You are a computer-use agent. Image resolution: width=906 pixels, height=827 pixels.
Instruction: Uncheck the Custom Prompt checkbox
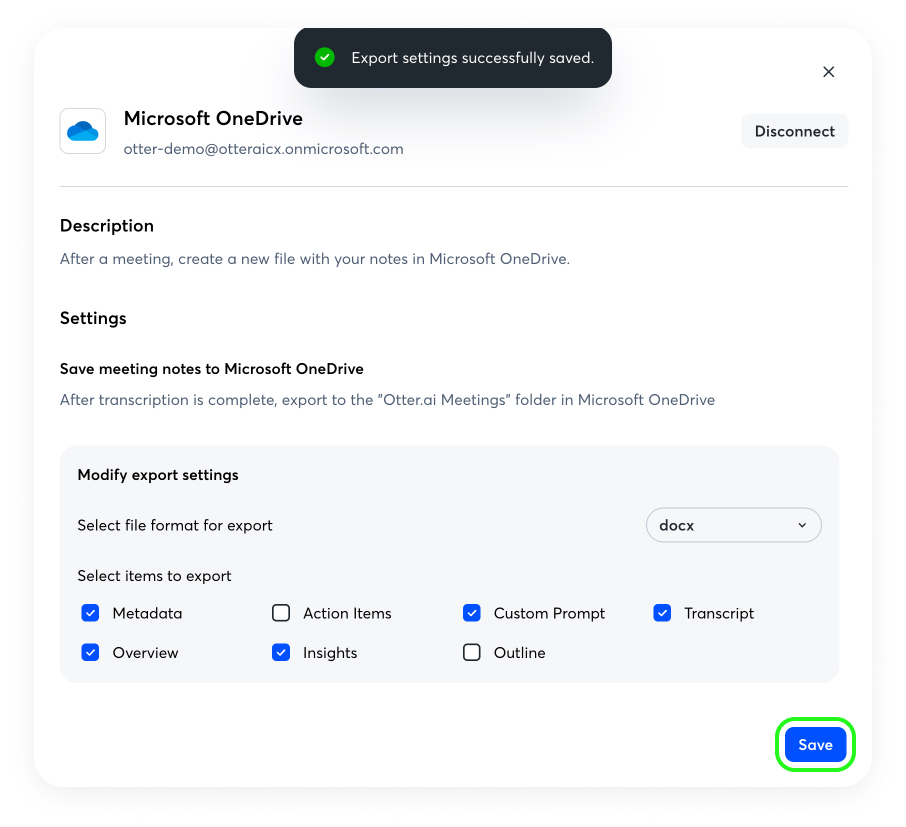click(471, 613)
